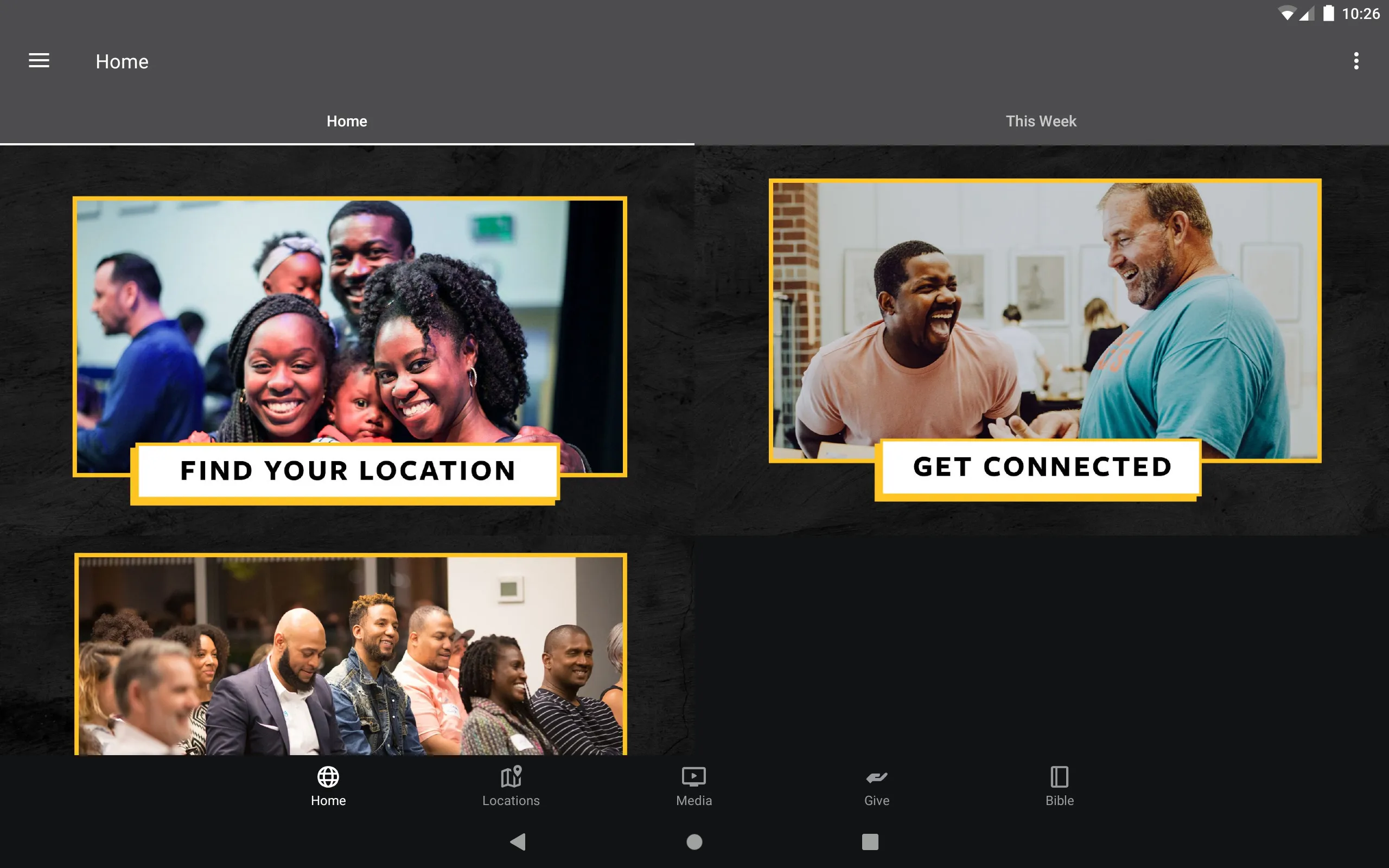Toggle Android home button

694,841
